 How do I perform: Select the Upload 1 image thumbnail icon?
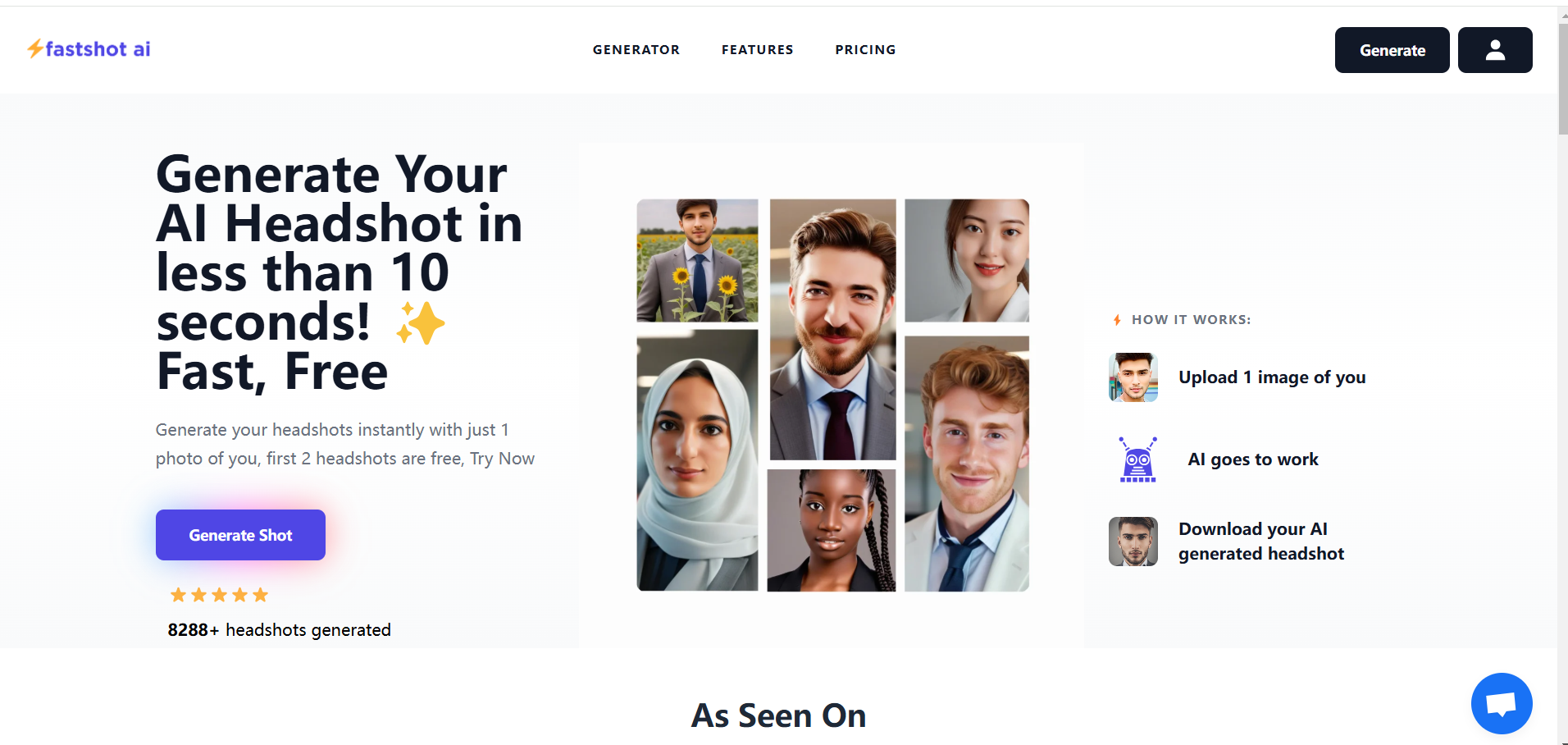[x=1133, y=377]
